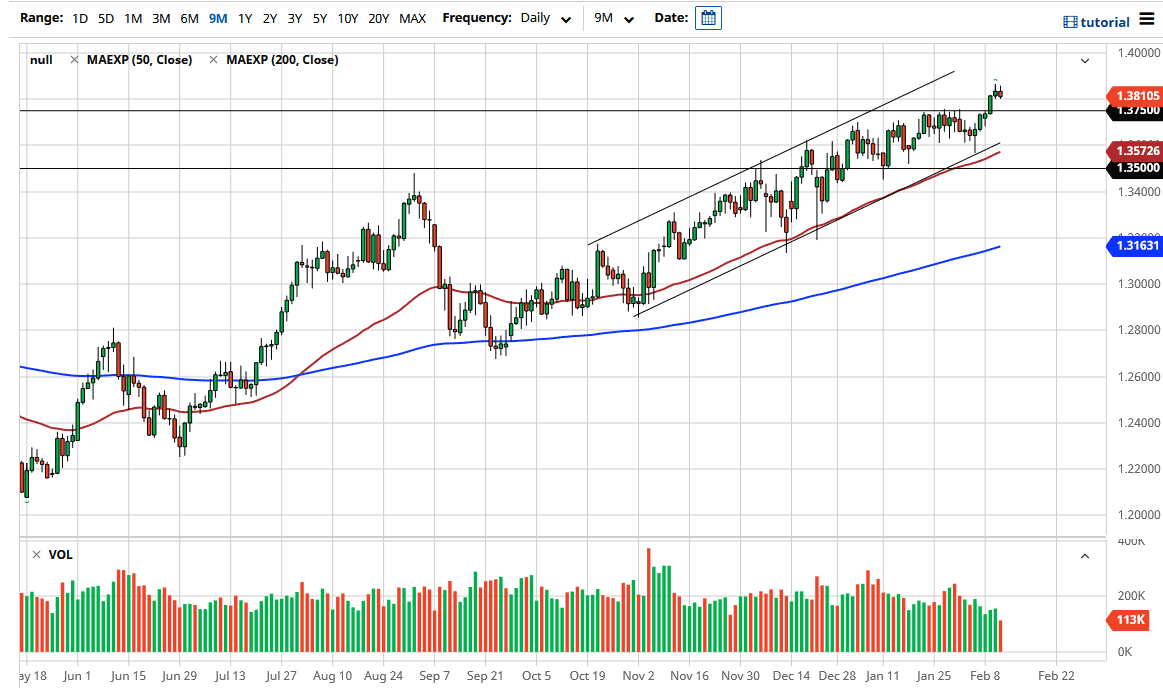Image resolution: width=1163 pixels, height=690 pixels.
Task: Enable the MAX range view
Action: coord(412,18)
